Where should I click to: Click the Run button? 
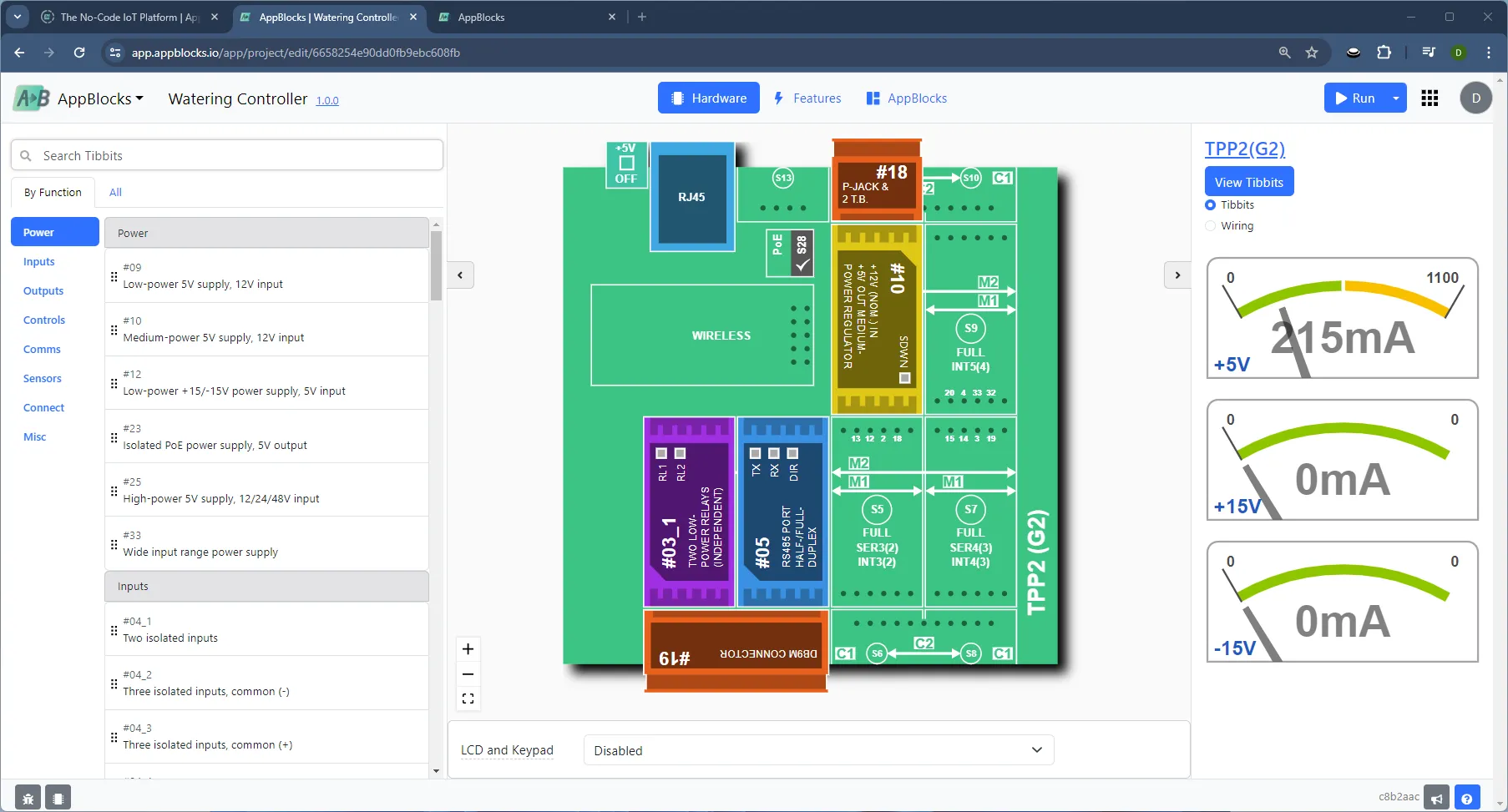1354,98
